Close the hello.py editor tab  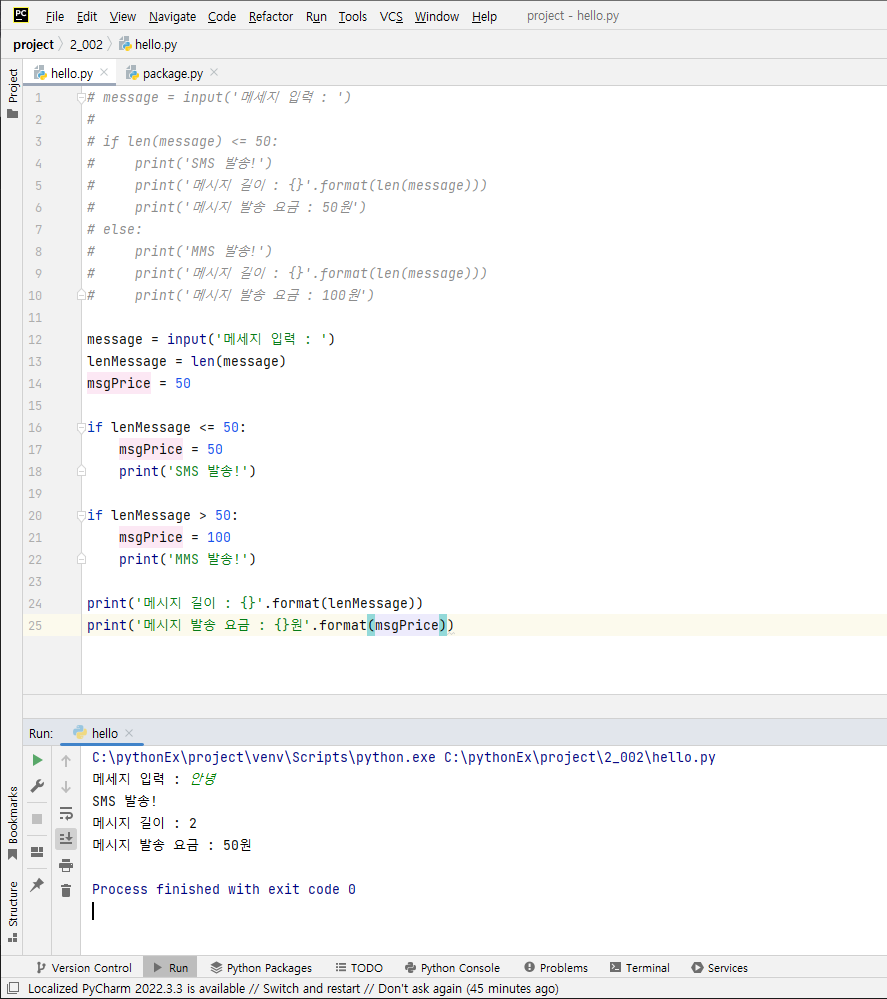coord(104,72)
